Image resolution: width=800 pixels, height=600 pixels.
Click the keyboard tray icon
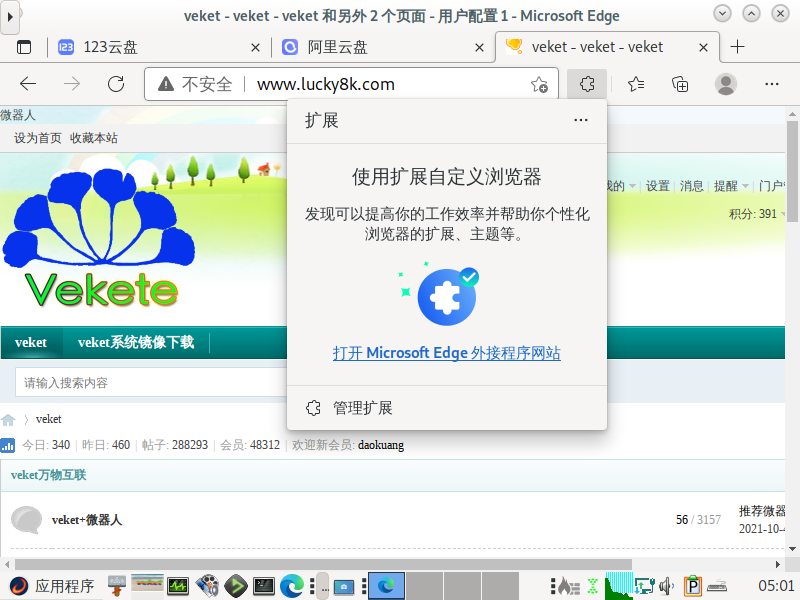[717, 586]
